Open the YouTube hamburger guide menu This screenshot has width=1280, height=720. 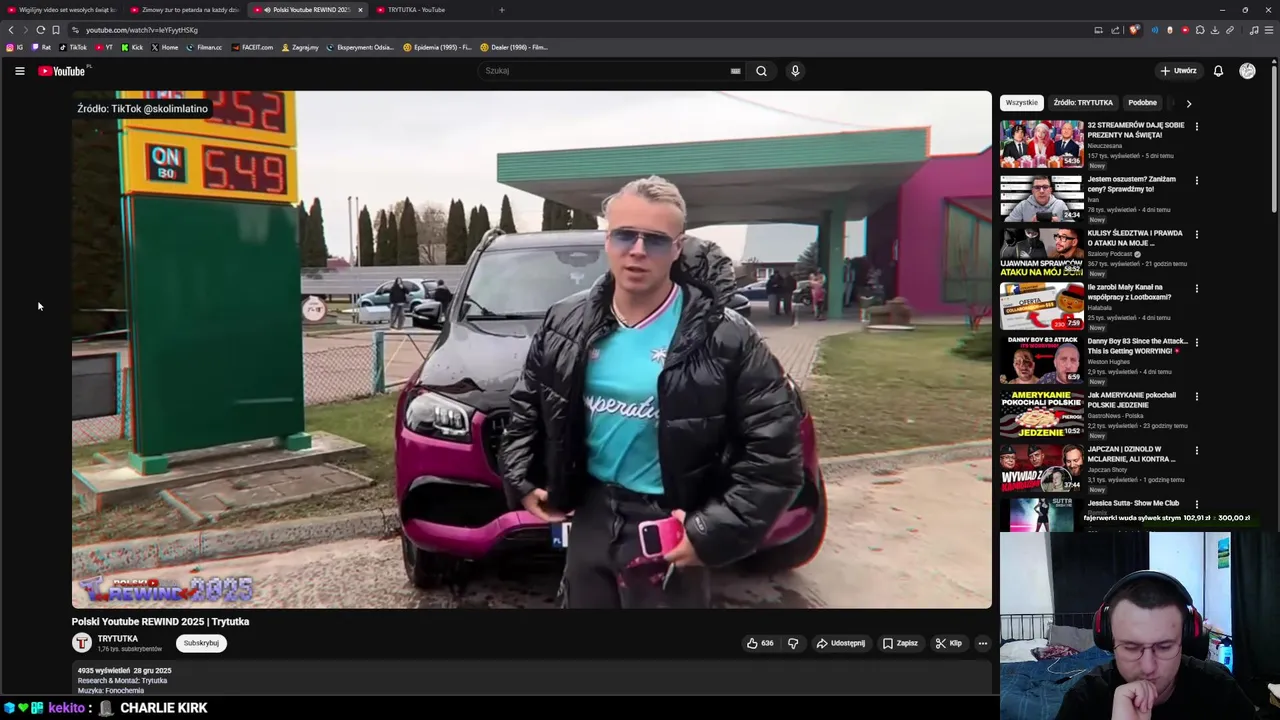pyautogui.click(x=19, y=71)
